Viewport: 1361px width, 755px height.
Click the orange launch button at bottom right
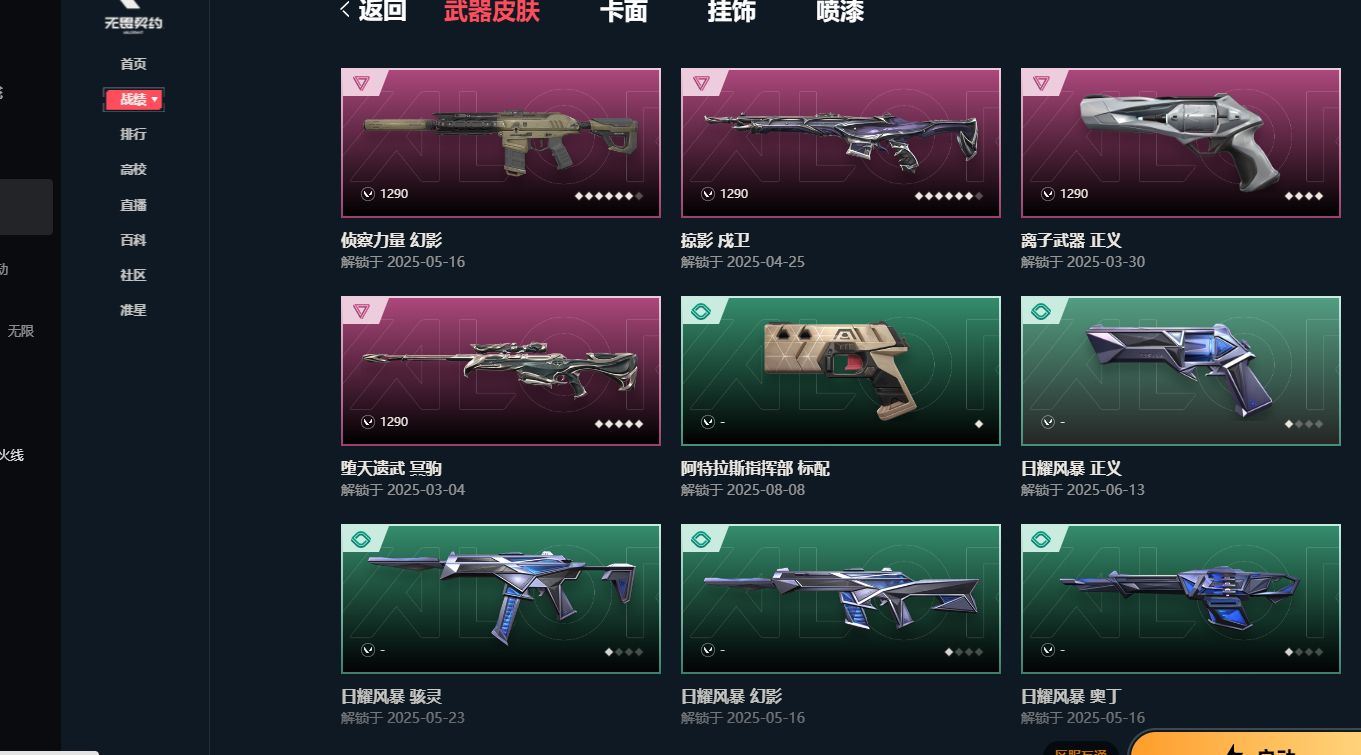(x=1245, y=743)
